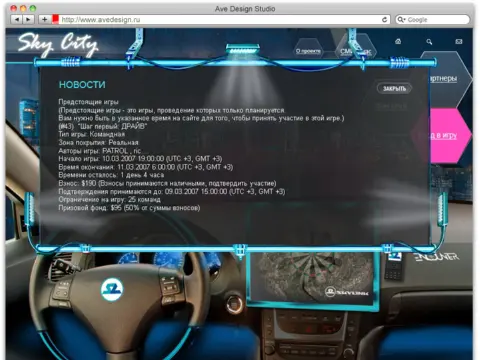Screen dimensions: 480x360
Task: Click the 'Взнос: $190' line
Action: (167, 183)
